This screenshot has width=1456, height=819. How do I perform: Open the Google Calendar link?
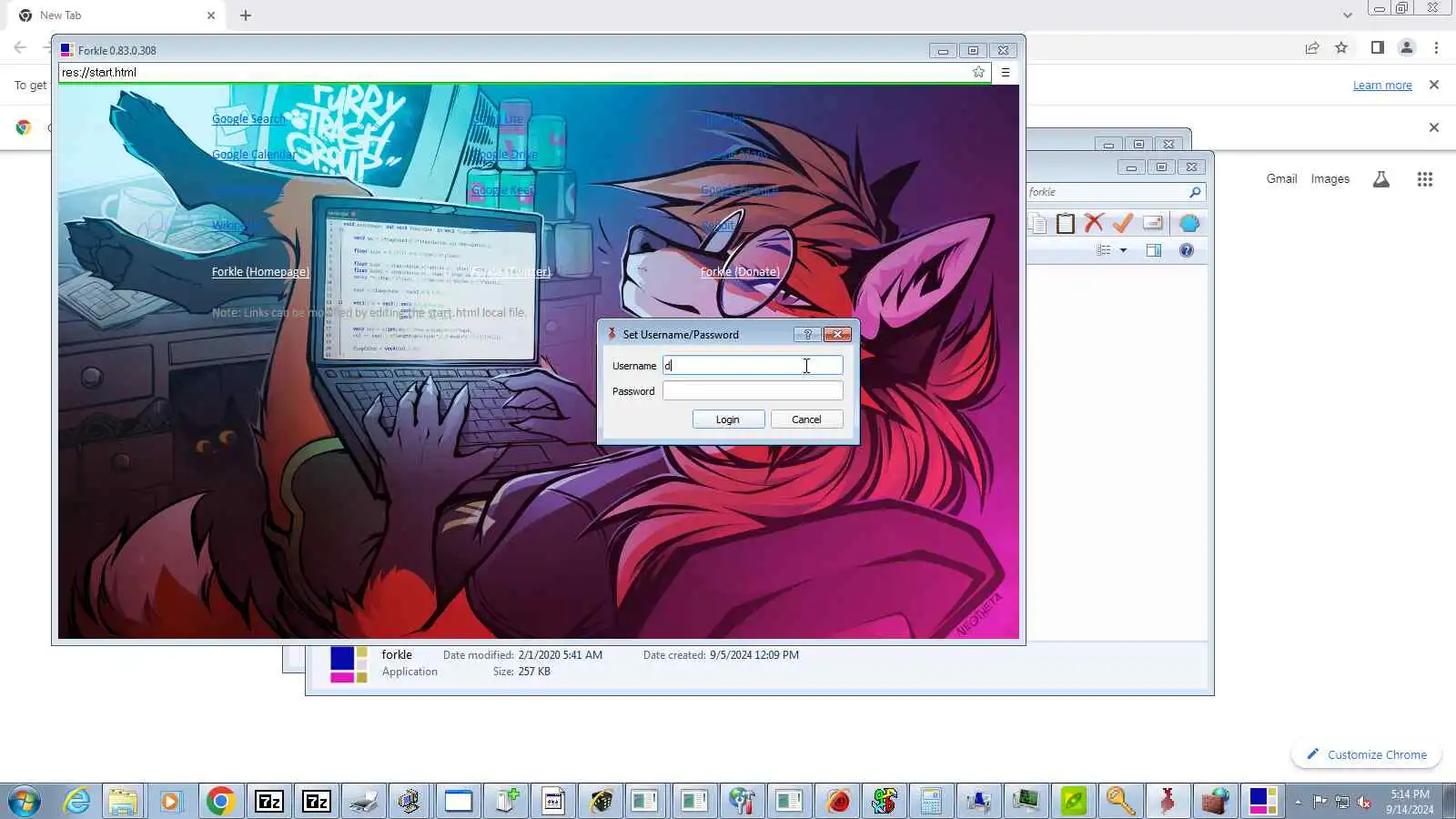254,154
